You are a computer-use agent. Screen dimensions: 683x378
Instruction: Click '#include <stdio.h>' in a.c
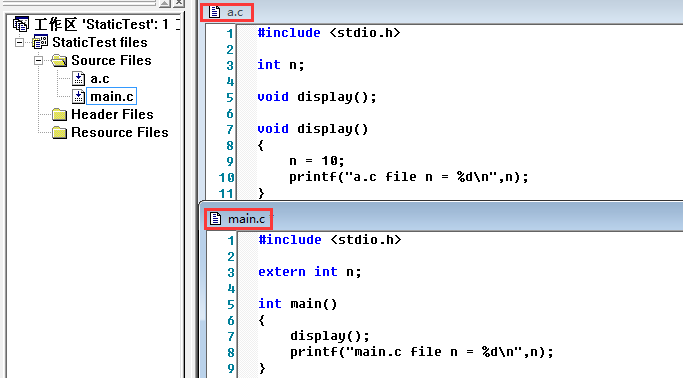tap(328, 33)
